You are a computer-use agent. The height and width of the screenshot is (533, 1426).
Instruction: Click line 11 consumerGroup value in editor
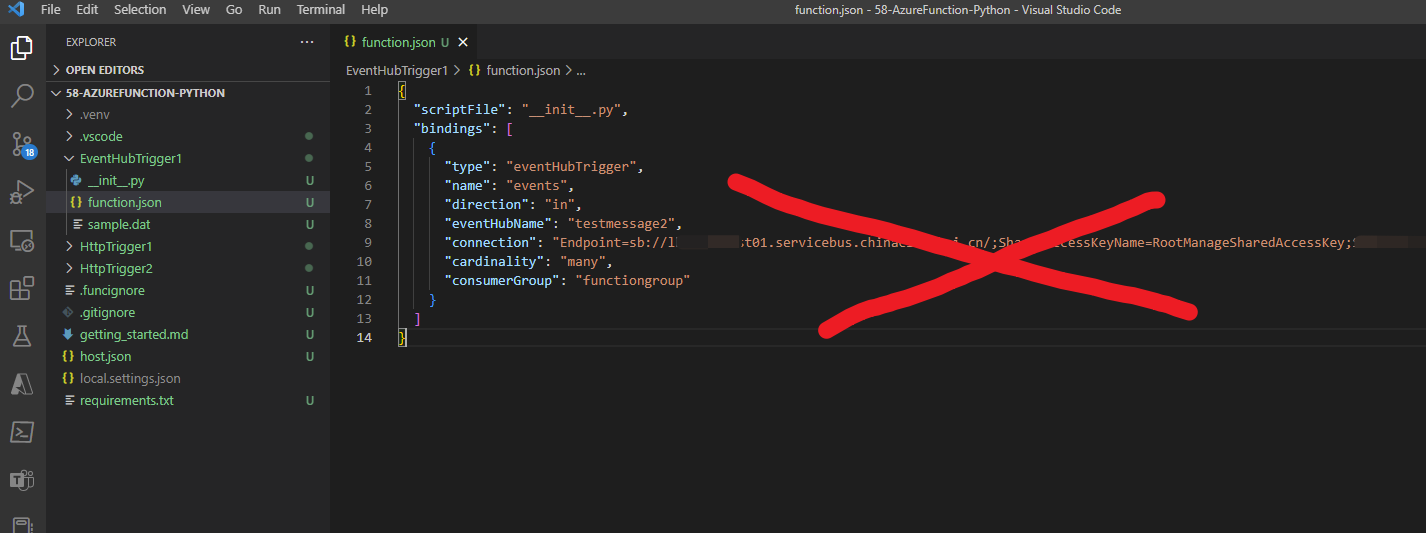632,280
